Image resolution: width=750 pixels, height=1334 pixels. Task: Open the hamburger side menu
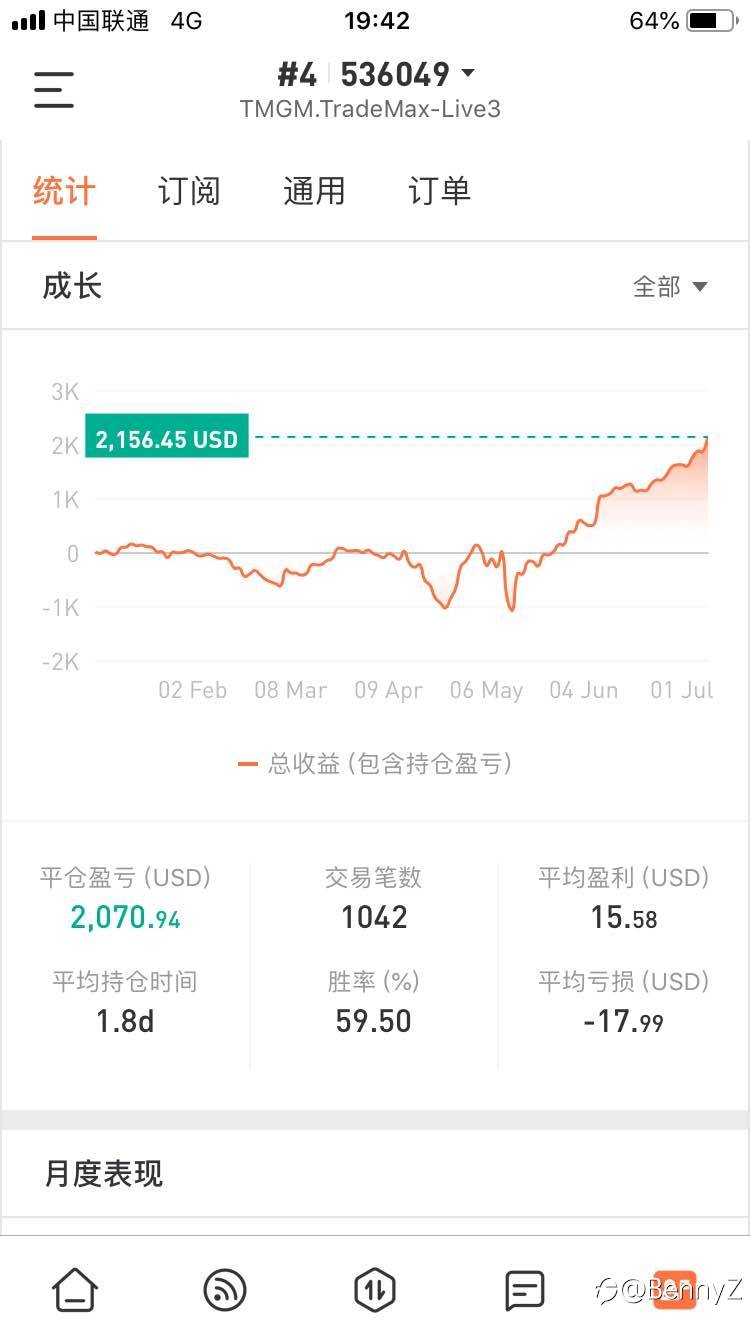pos(54,90)
